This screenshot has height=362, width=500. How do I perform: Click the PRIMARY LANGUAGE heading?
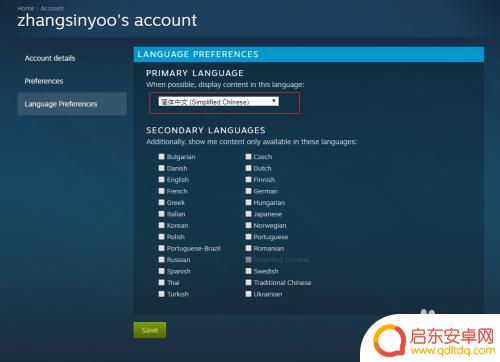point(195,73)
